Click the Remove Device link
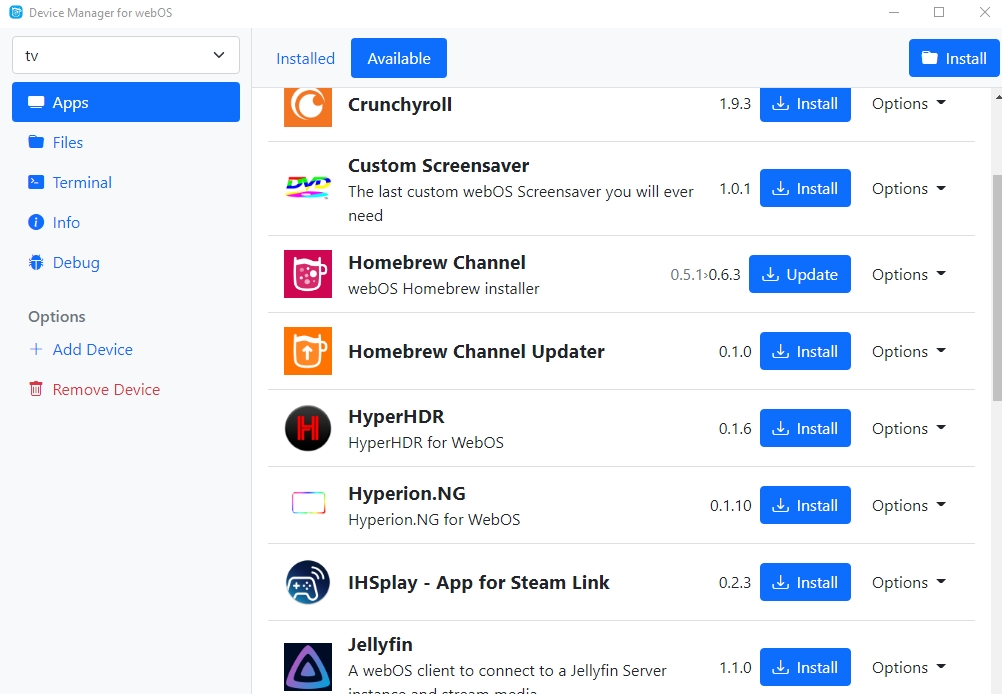This screenshot has height=694, width=1002. [106, 389]
